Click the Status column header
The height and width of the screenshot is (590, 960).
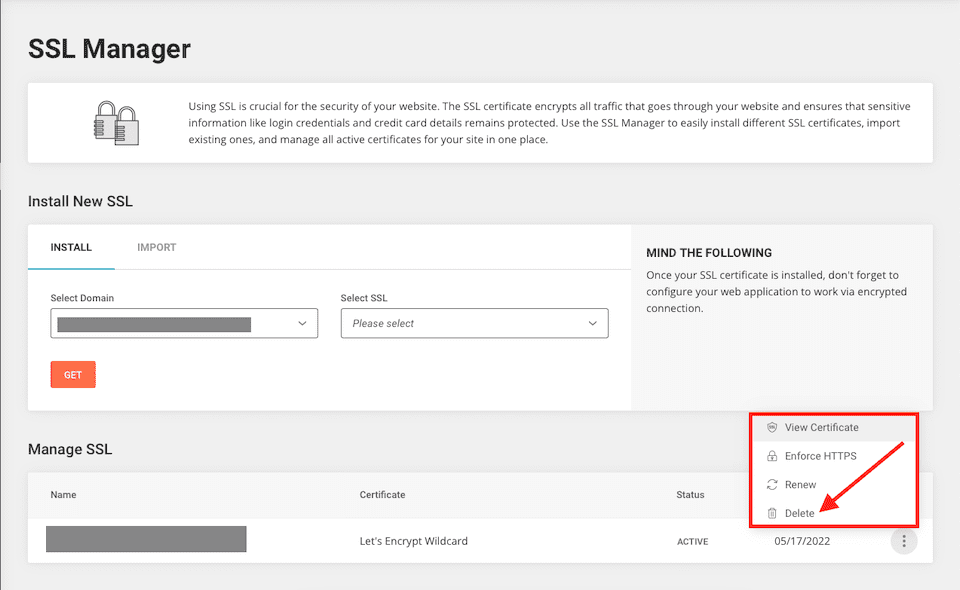[690, 495]
